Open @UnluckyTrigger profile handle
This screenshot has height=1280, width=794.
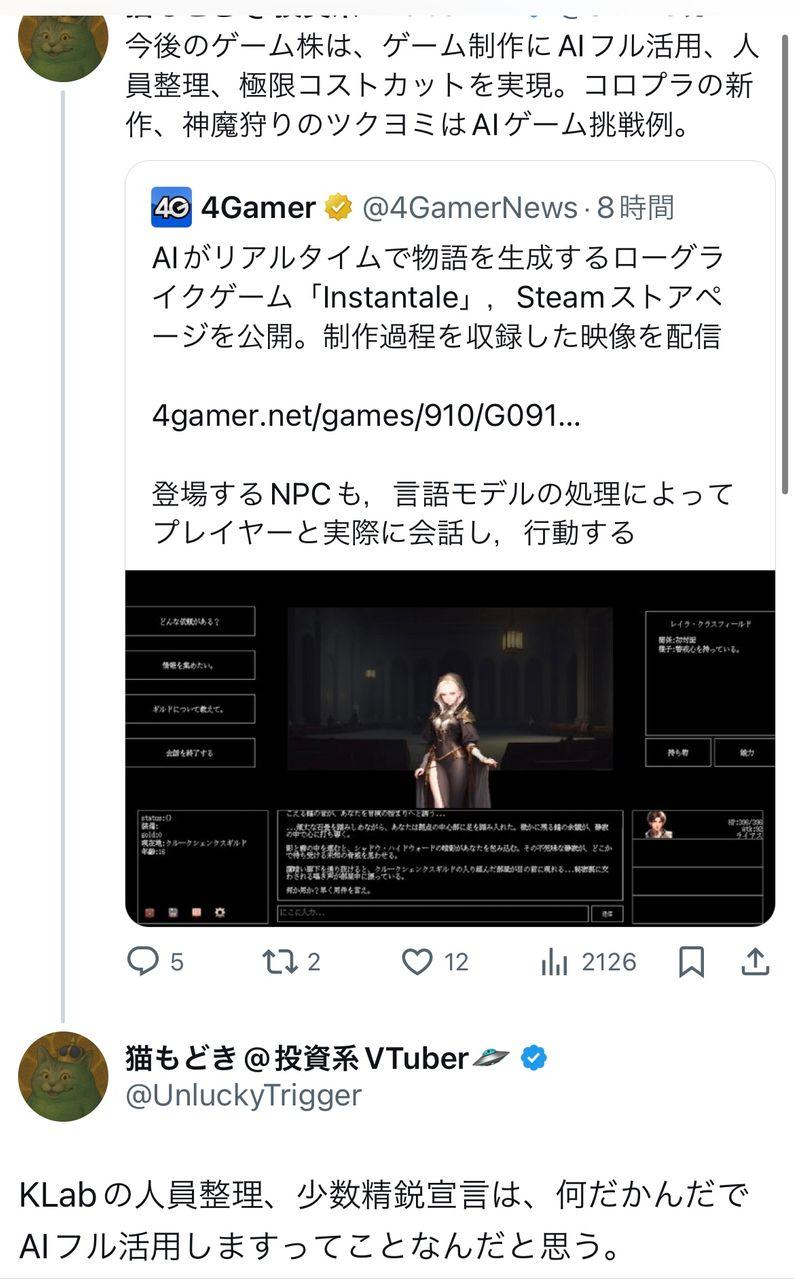click(243, 1096)
